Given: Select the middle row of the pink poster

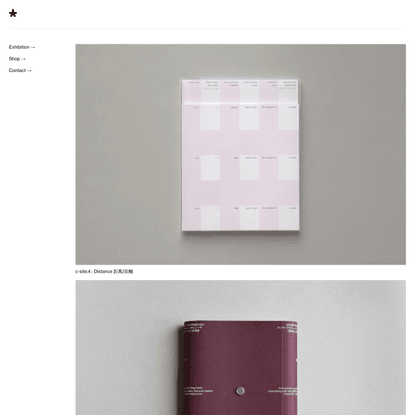Looking at the screenshot, I should click(x=240, y=168).
